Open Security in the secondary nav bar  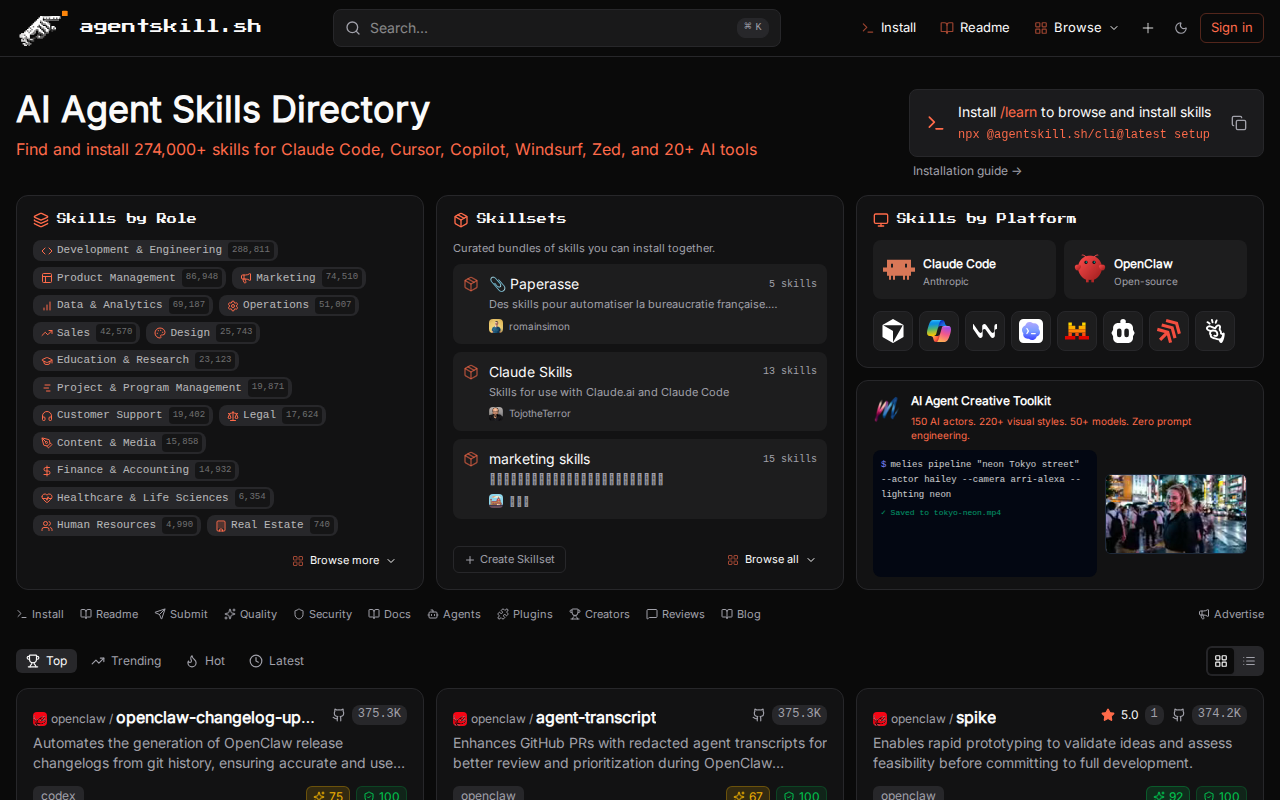[x=322, y=614]
